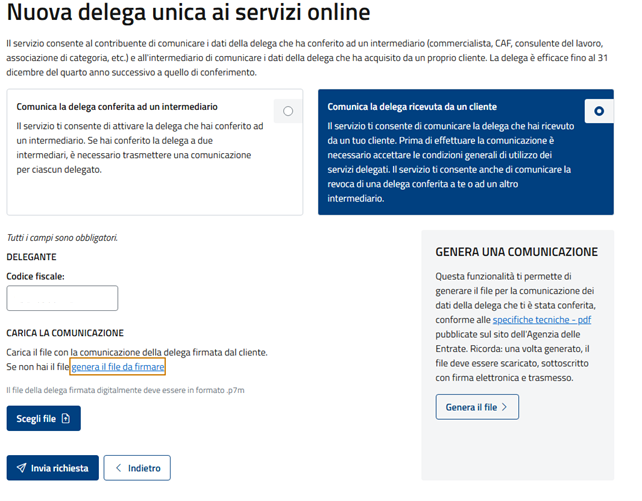The height and width of the screenshot is (501, 642).
Task: Click the 'Nuova delega unica ai servizi online' page title
Action: (188, 15)
